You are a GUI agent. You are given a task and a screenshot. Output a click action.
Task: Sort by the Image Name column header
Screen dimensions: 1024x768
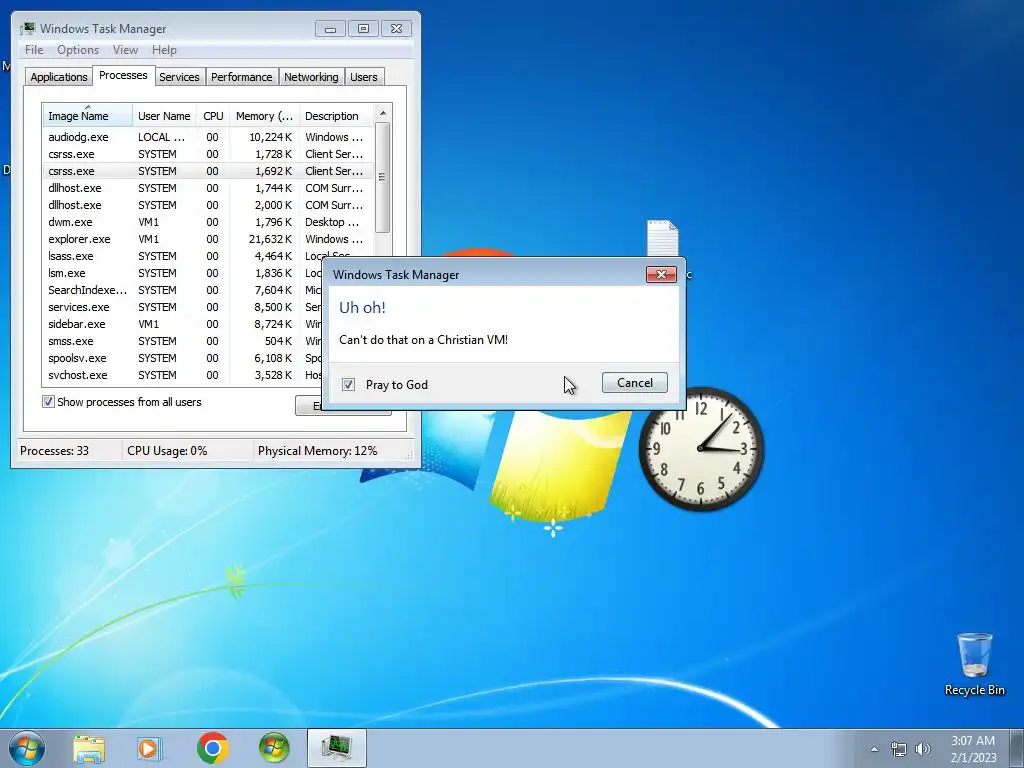tap(88, 116)
